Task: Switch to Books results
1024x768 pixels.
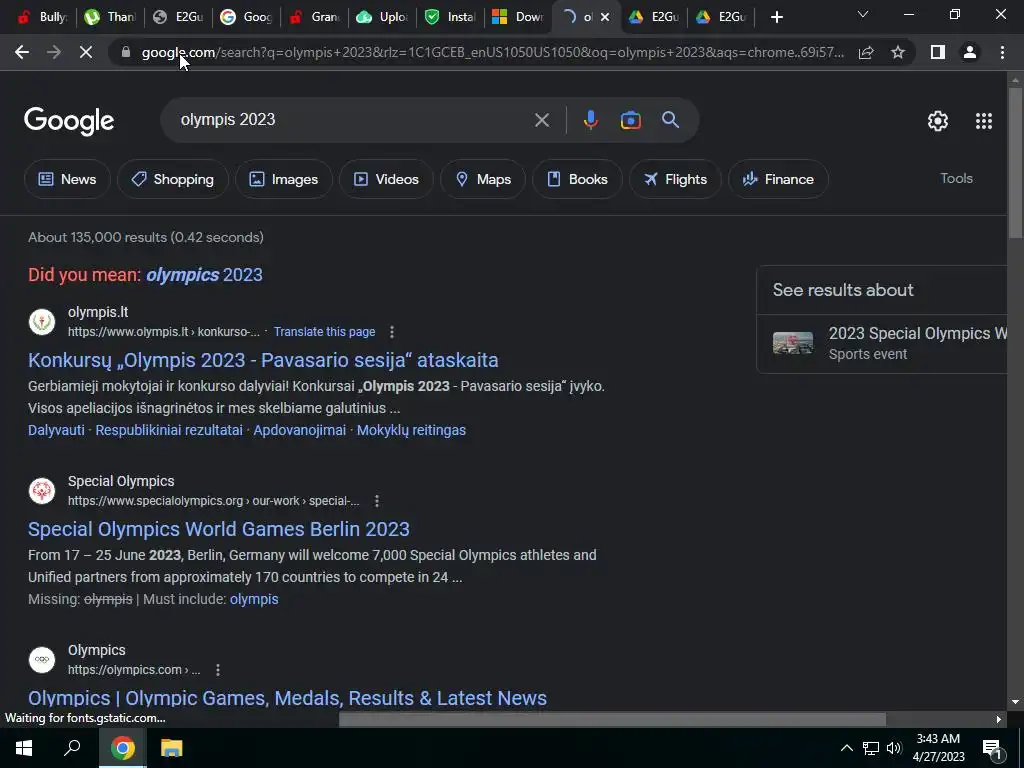Action: [x=577, y=179]
